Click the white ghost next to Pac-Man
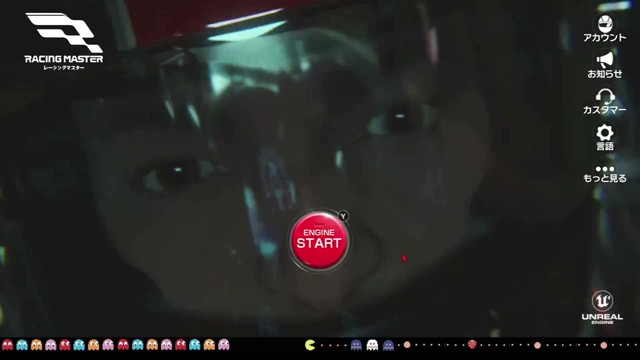Screen dimensions: 640x360 coord(372,345)
